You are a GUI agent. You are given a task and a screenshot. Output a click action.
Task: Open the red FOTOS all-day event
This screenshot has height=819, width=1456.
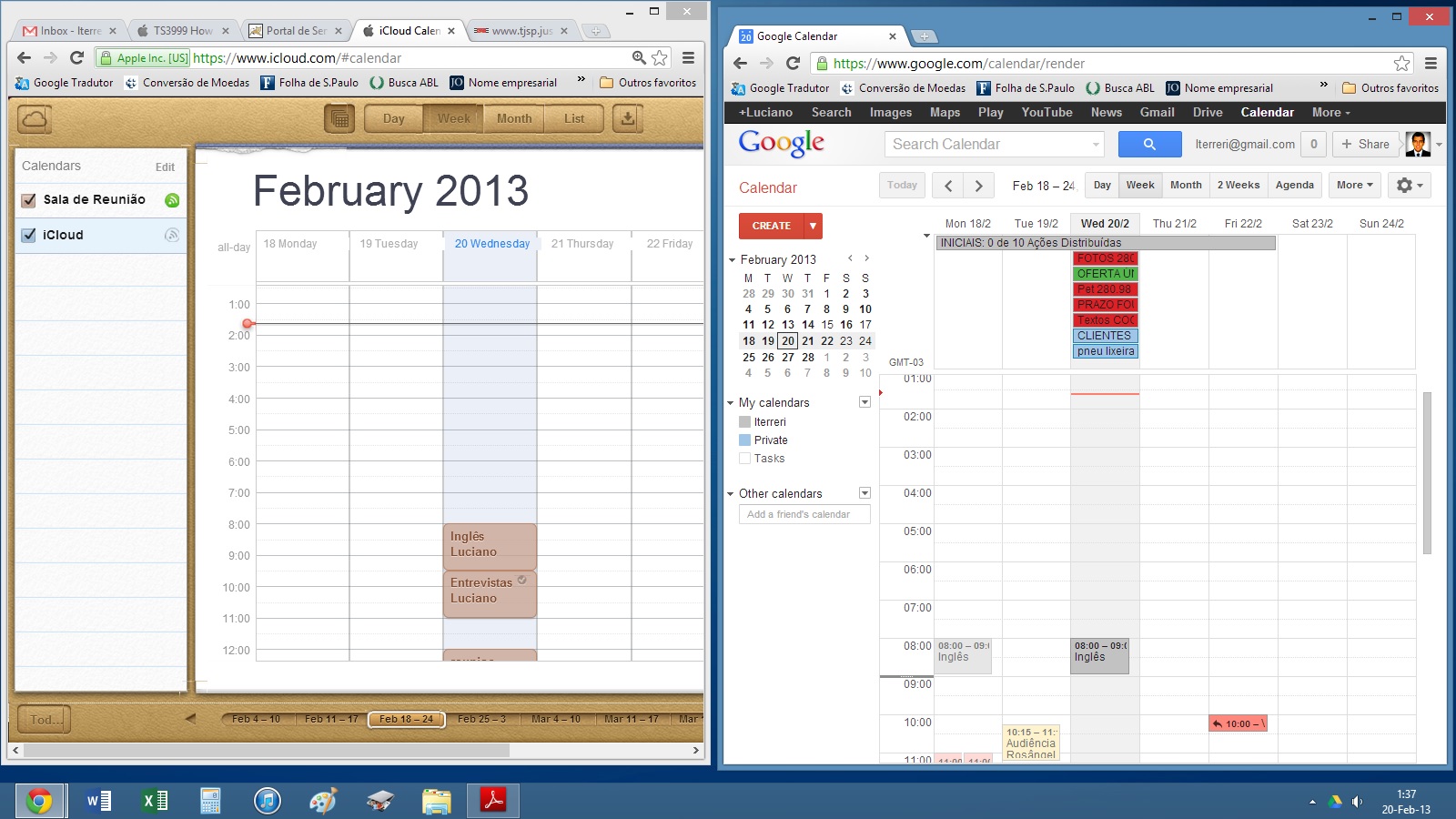1106,258
